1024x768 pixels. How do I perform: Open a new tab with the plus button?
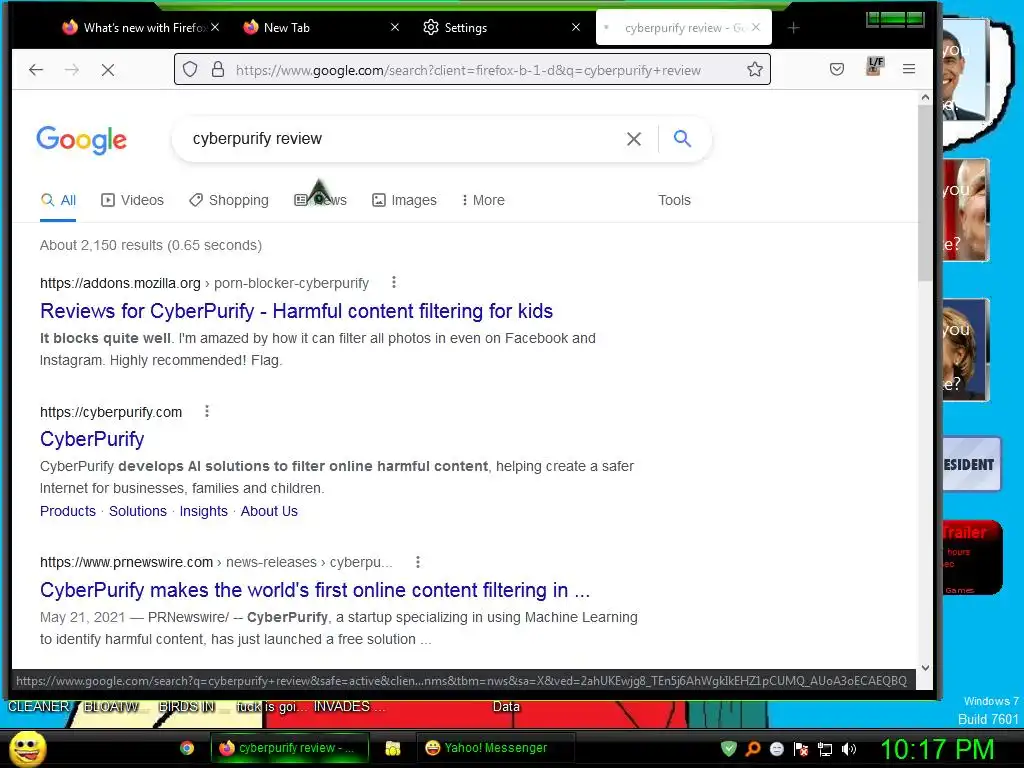793,27
